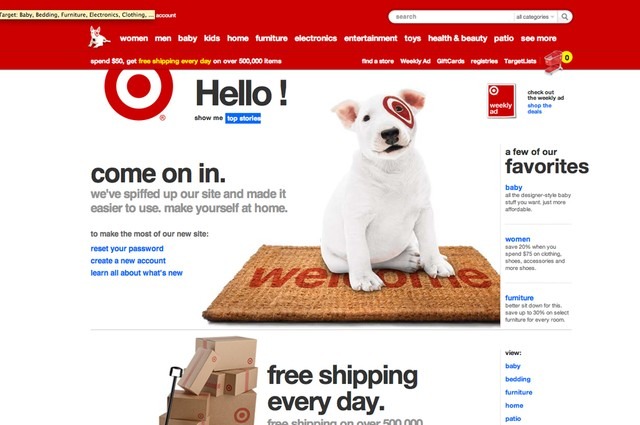
Task: Go to the health & beauty section
Action: [x=457, y=38]
